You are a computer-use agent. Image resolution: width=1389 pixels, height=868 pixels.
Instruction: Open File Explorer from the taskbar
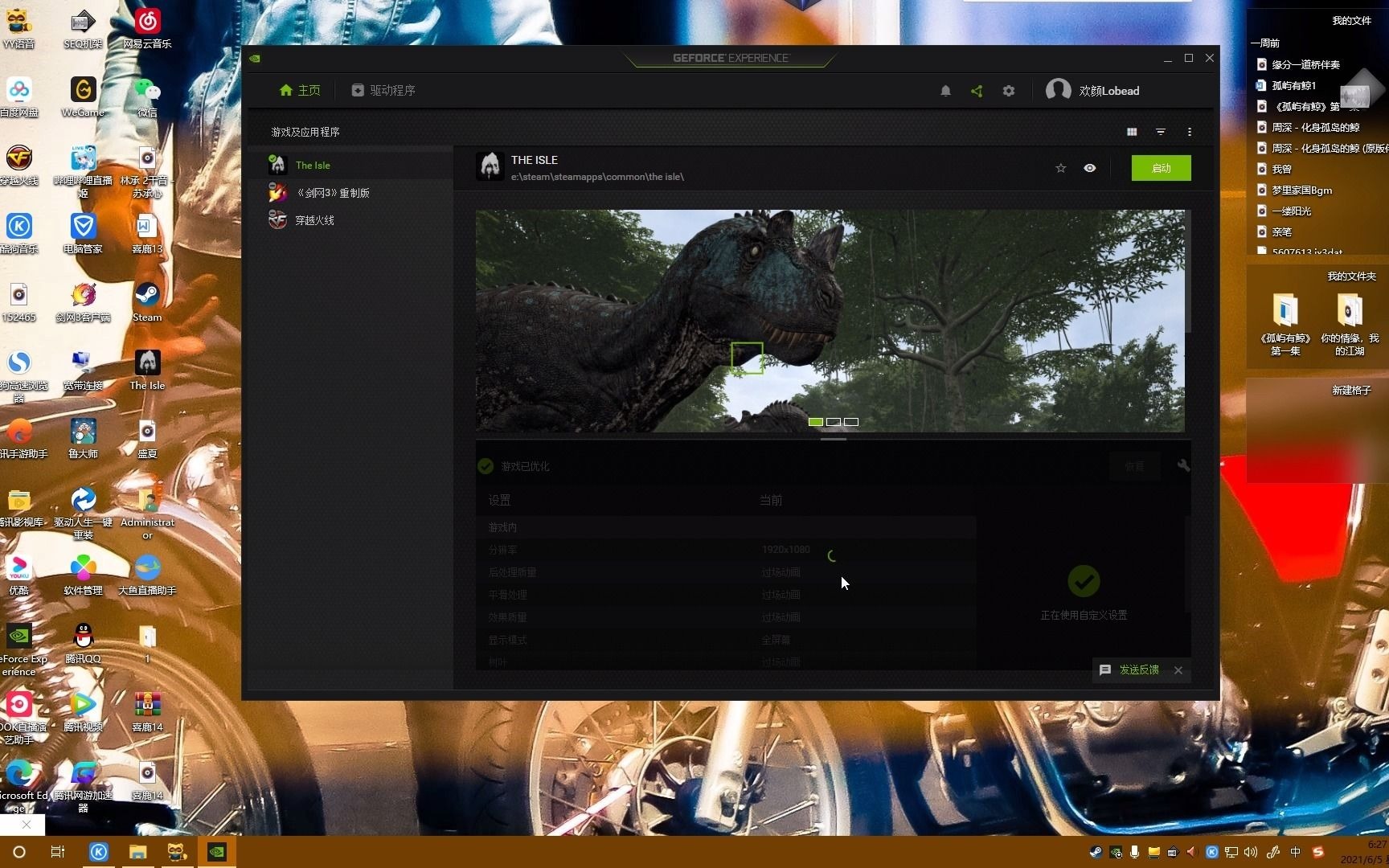(x=137, y=852)
